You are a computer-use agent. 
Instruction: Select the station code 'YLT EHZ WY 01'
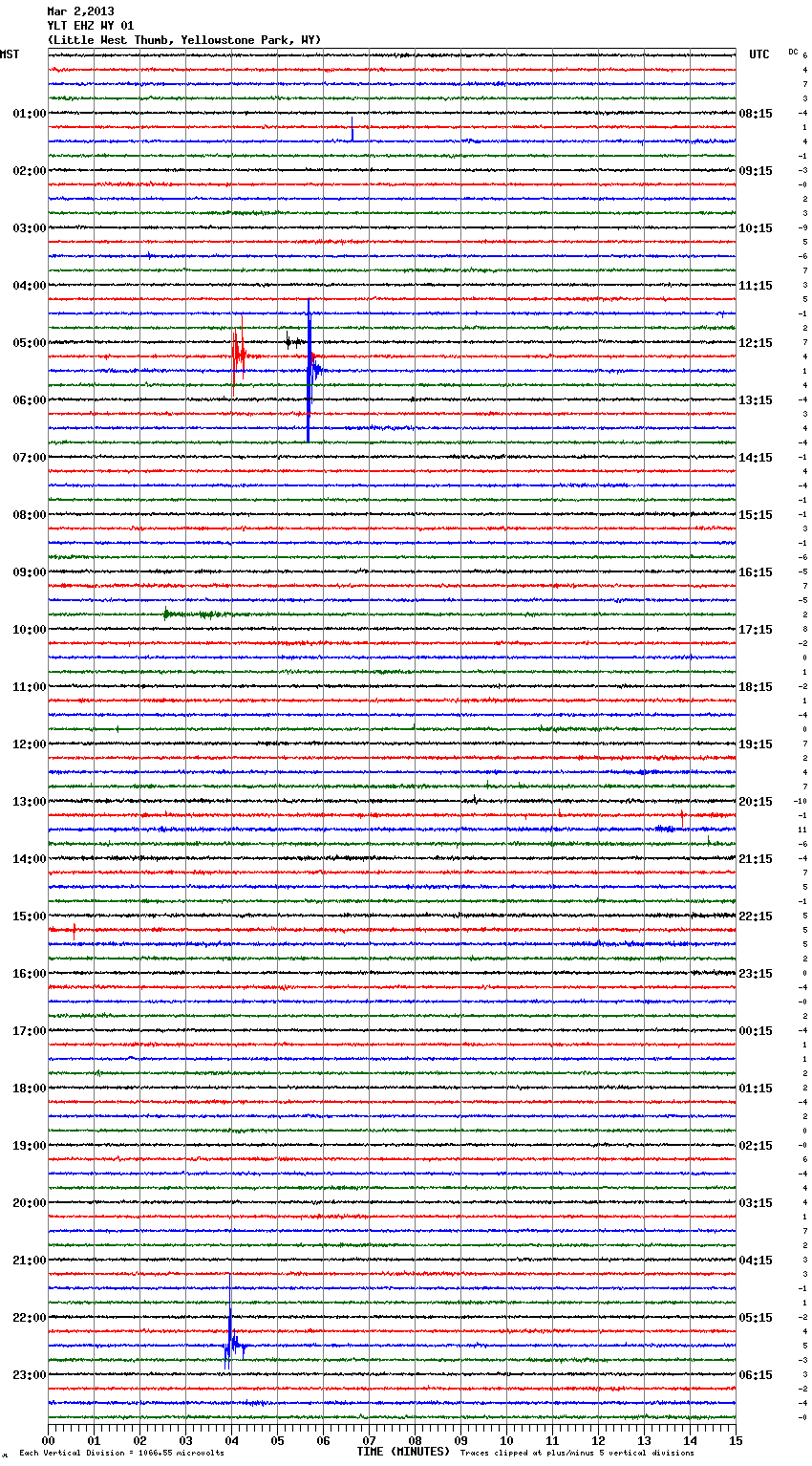pyautogui.click(x=91, y=26)
